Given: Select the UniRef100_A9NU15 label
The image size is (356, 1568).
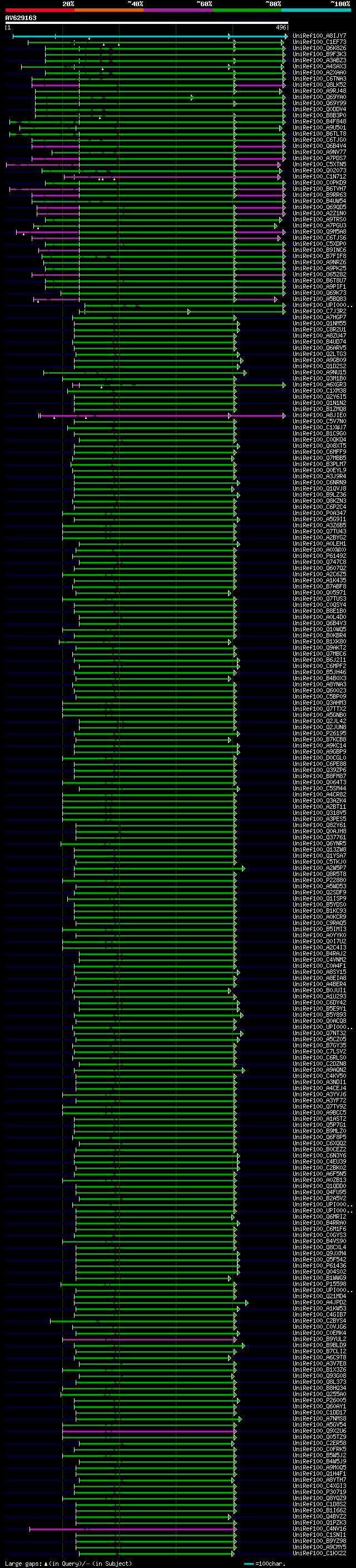Looking at the screenshot, I should point(319,373).
